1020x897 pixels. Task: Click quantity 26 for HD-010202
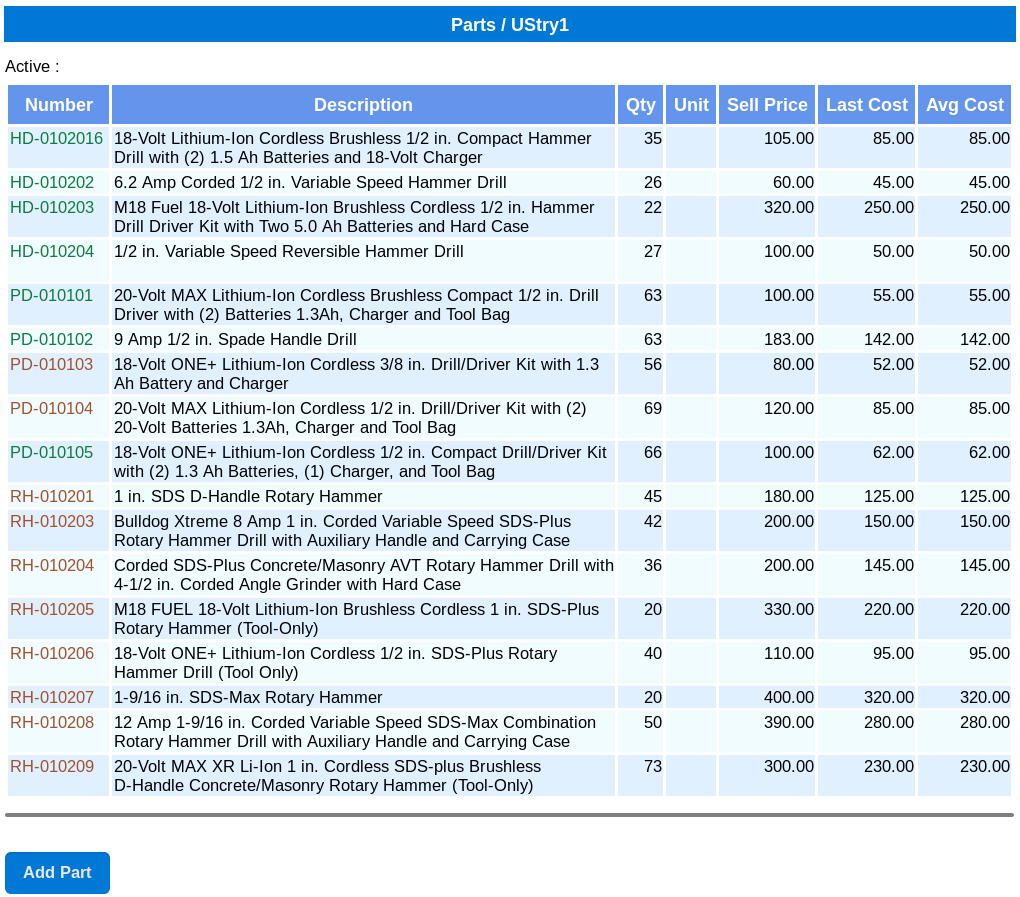pyautogui.click(x=652, y=182)
